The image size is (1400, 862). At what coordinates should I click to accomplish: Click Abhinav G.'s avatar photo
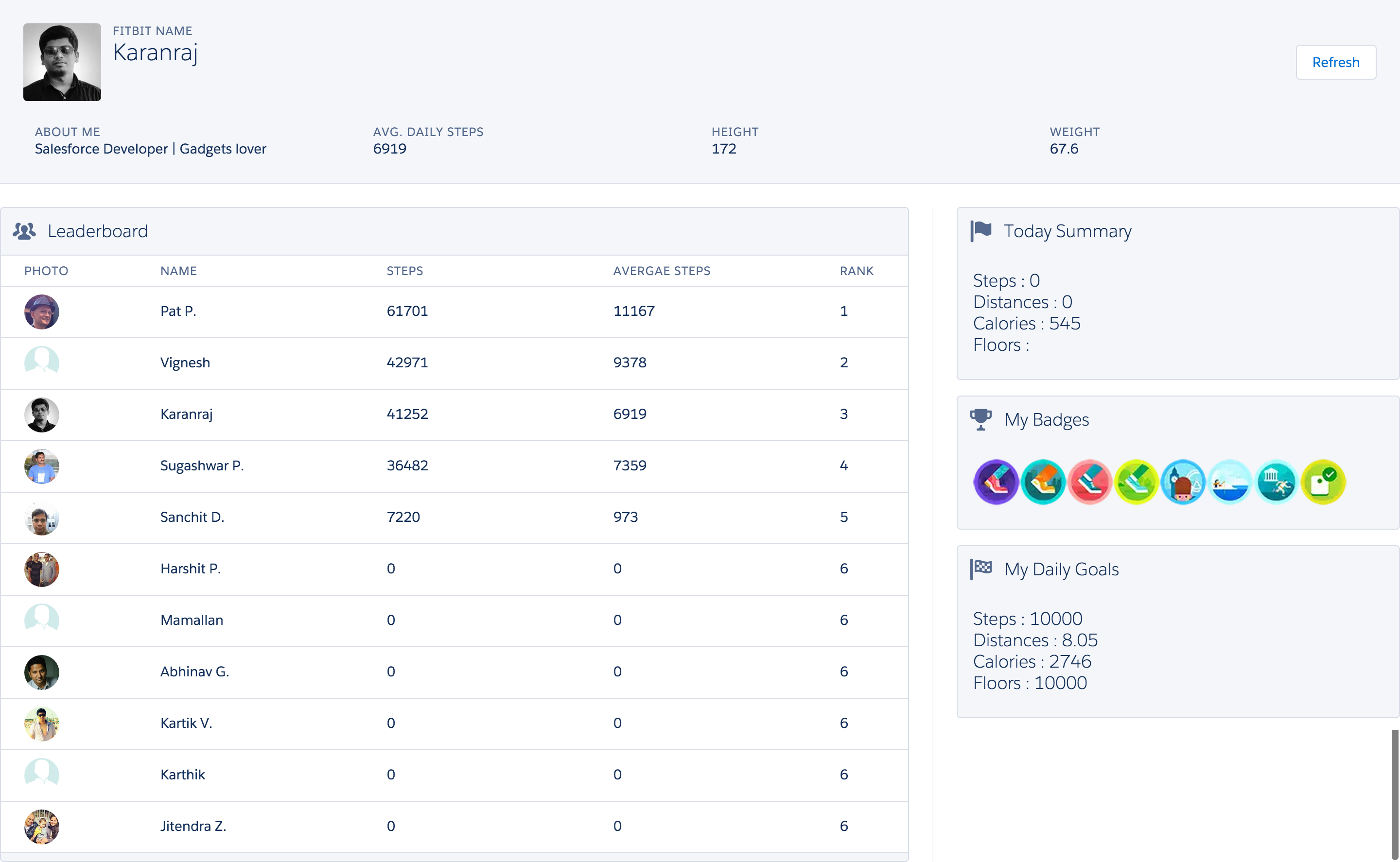pos(42,672)
